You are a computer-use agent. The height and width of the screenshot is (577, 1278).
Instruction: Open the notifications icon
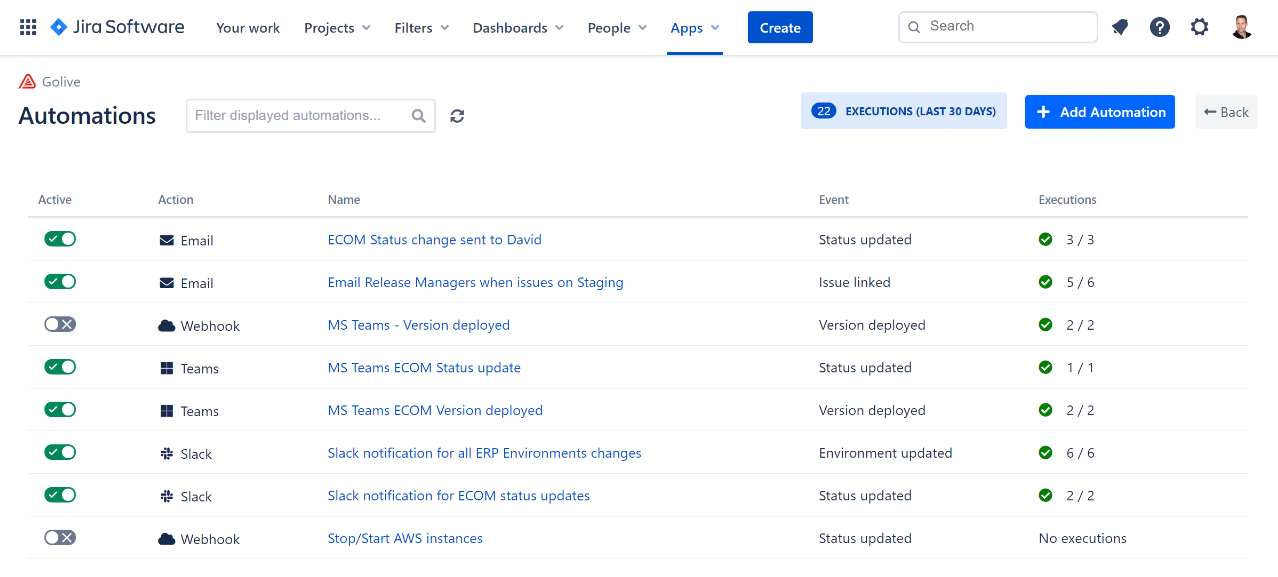click(1120, 27)
